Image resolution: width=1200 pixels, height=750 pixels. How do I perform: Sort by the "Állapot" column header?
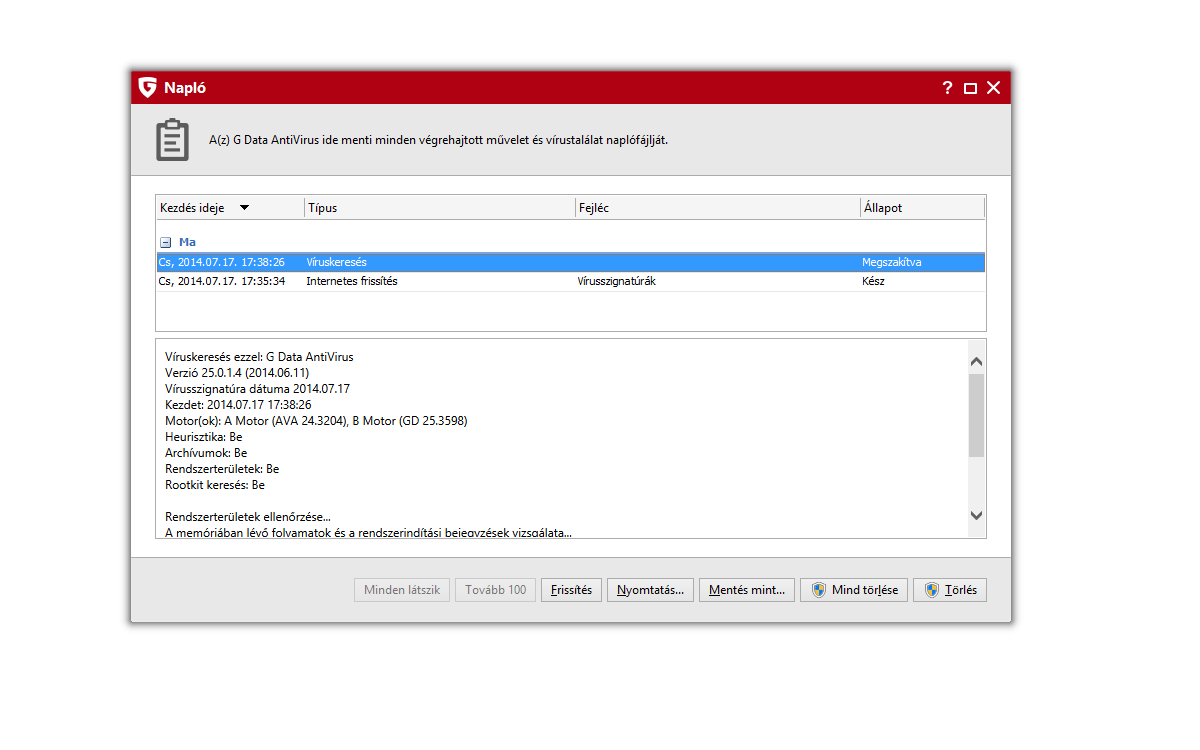[x=922, y=208]
